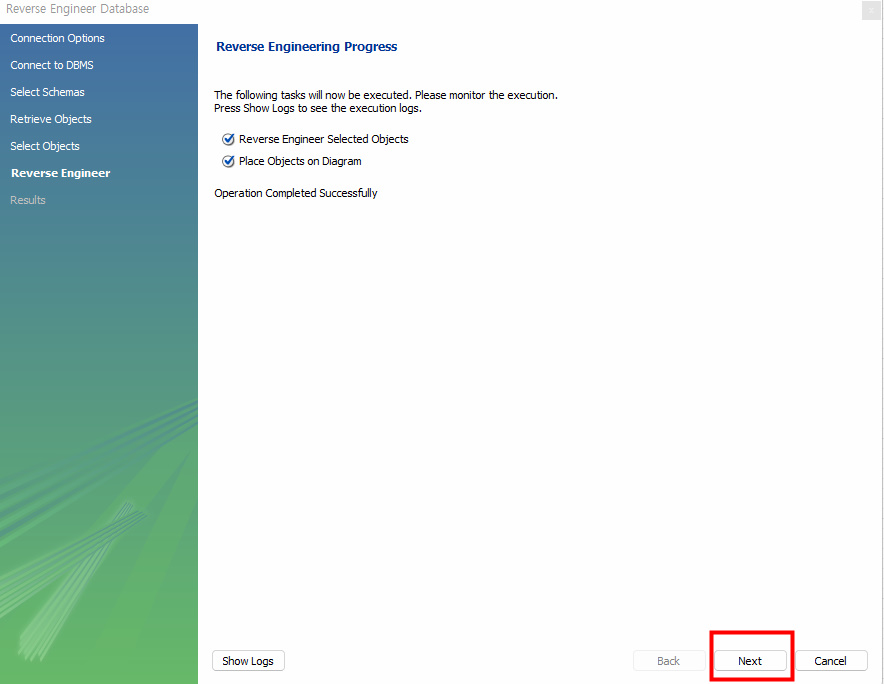Click Operation Completed Successfully status text
Screen dimensions: 884x684
click(x=296, y=193)
